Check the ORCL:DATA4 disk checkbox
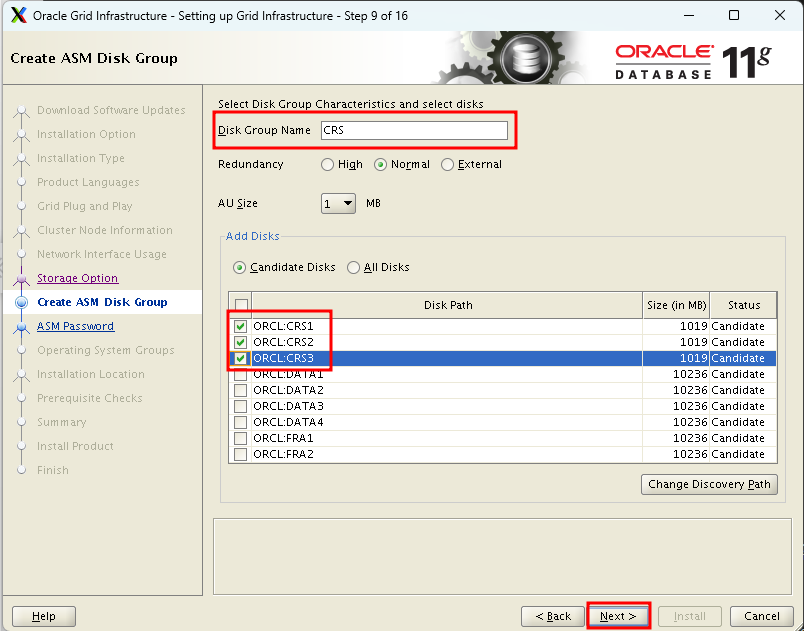The image size is (804, 631). tap(240, 422)
